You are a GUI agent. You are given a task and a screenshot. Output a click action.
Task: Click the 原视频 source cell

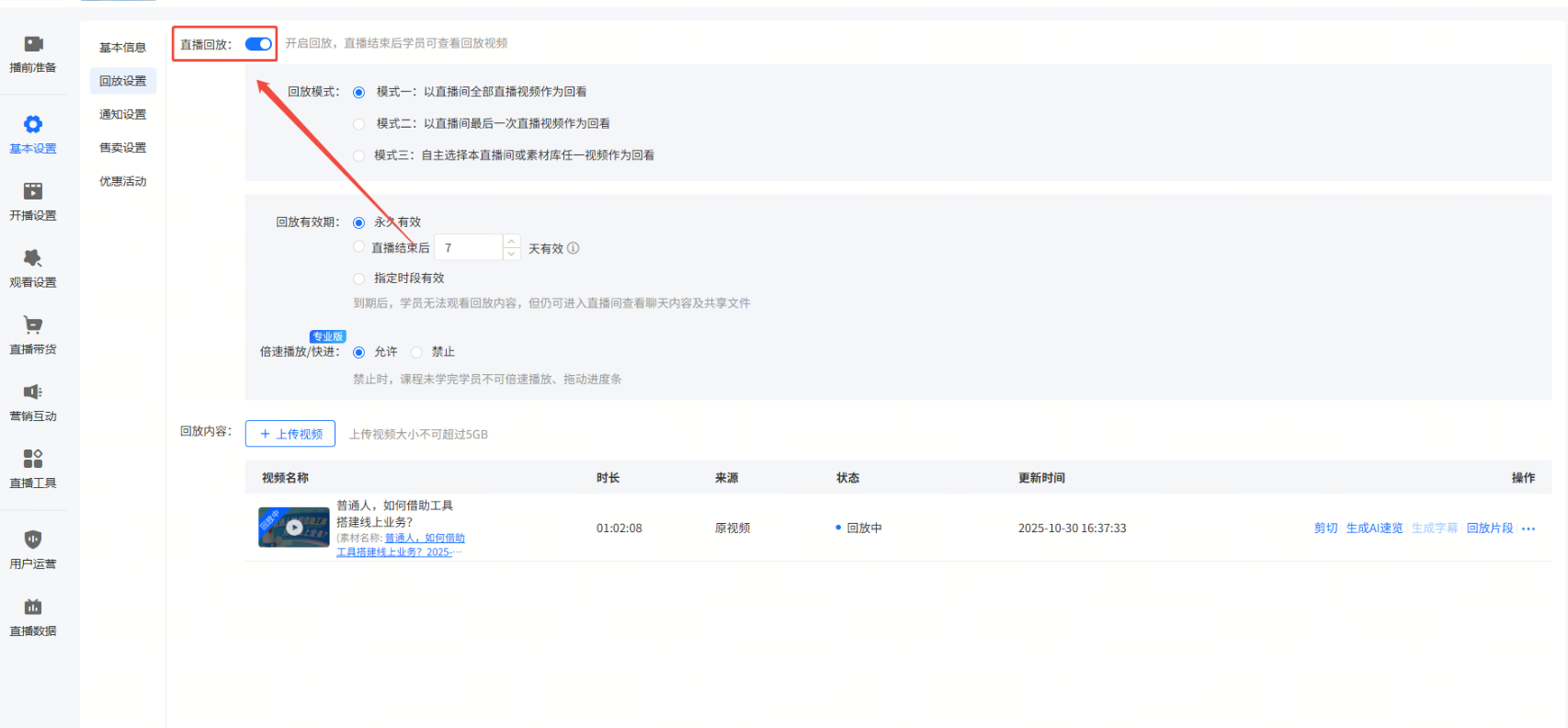(x=733, y=529)
